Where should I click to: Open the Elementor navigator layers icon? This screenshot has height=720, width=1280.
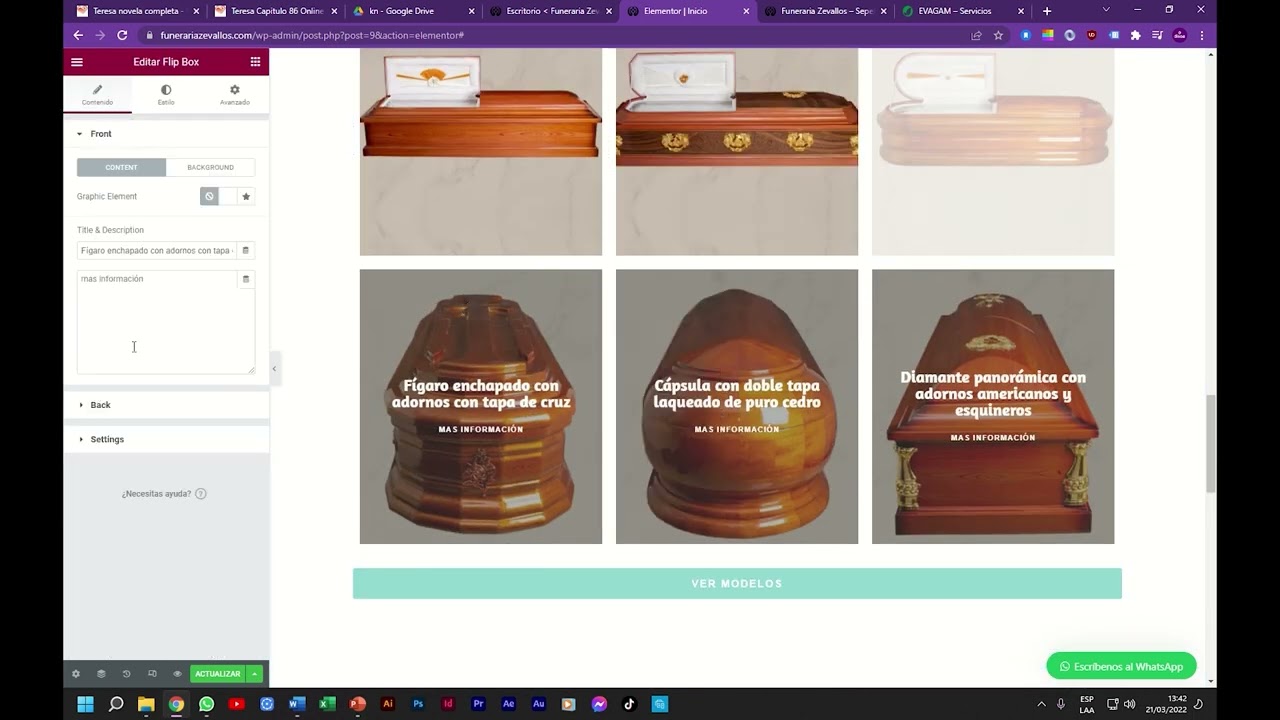[101, 674]
